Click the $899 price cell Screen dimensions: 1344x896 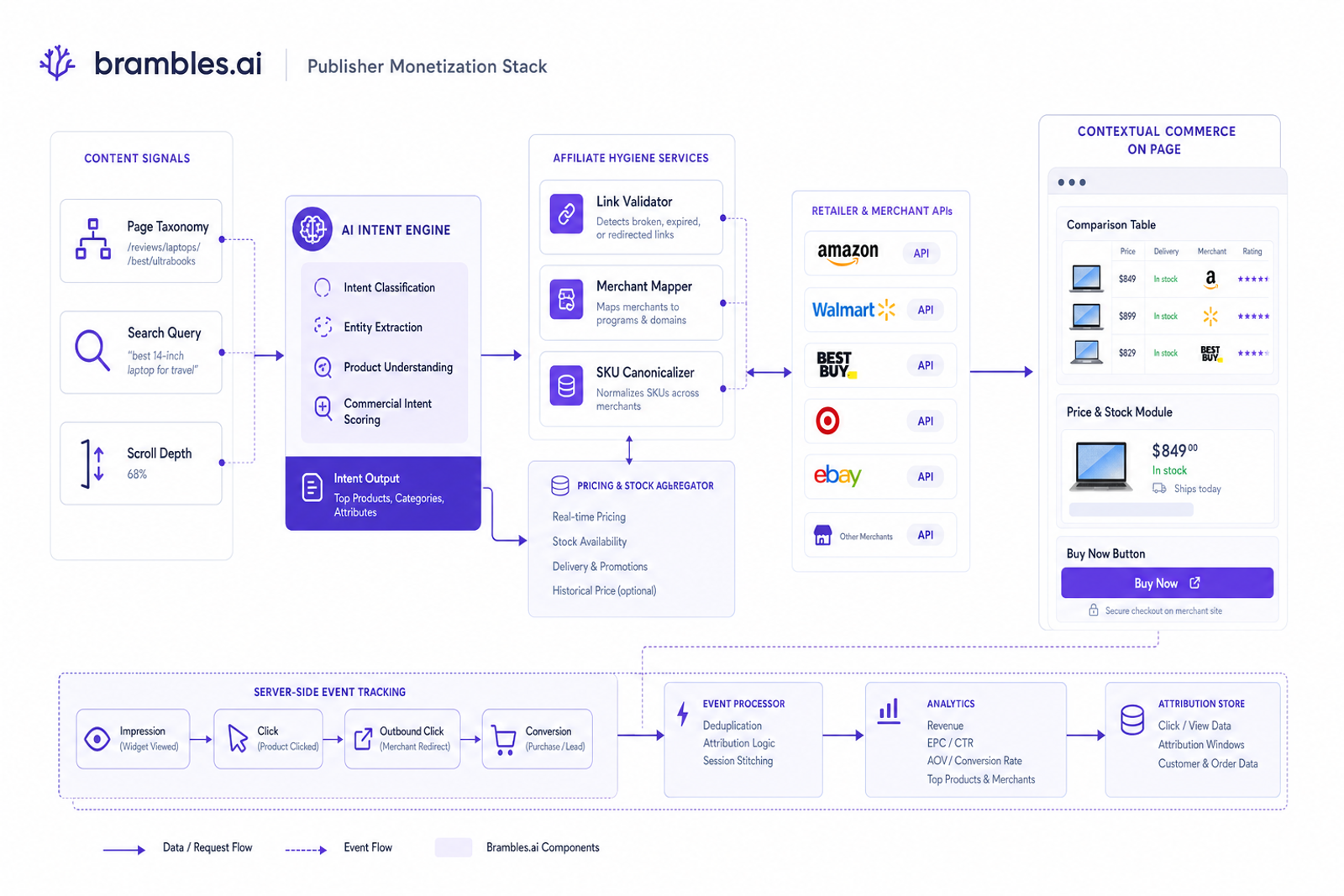[x=1127, y=316]
